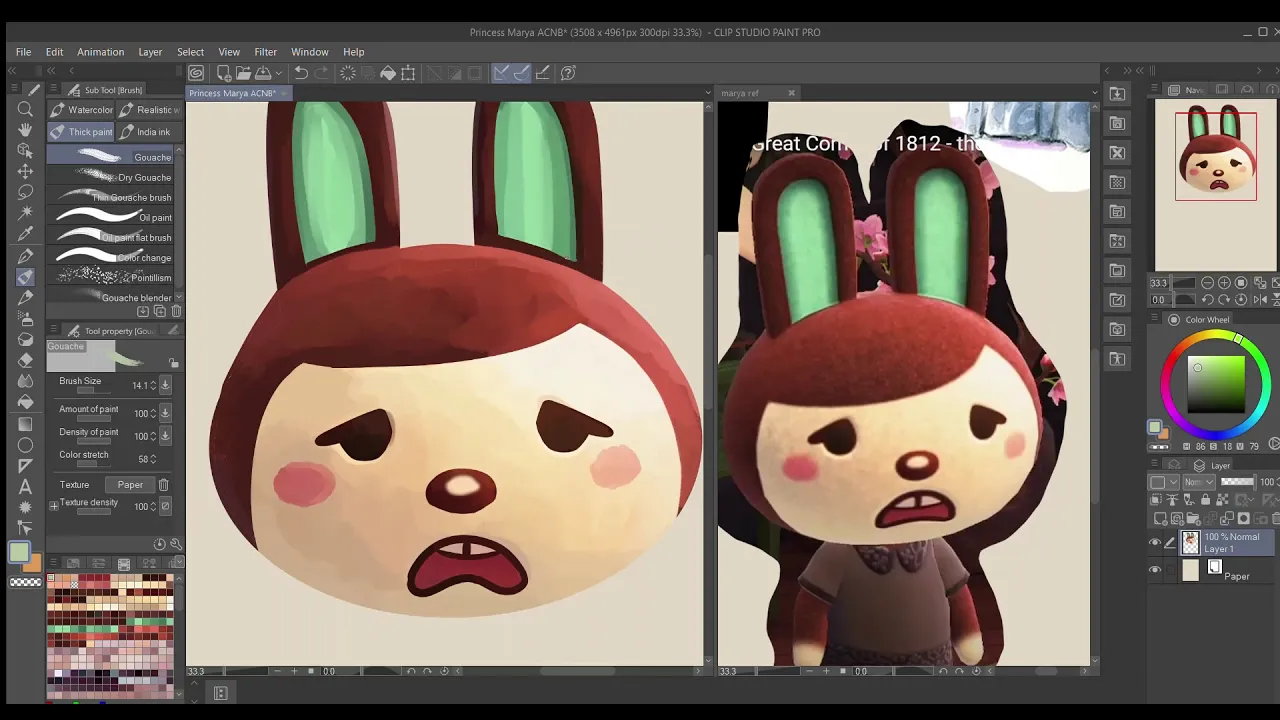
Task: Click the New raster layer icon
Action: 1161,519
